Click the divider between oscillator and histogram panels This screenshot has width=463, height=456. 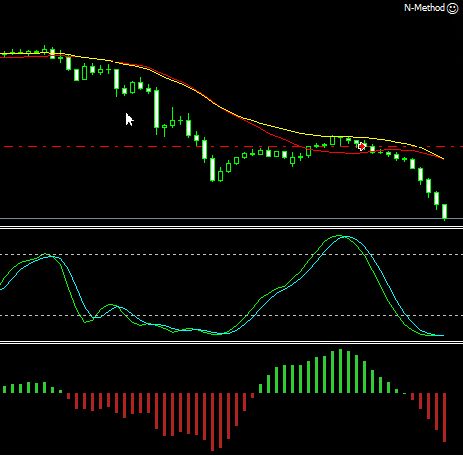tap(231, 342)
